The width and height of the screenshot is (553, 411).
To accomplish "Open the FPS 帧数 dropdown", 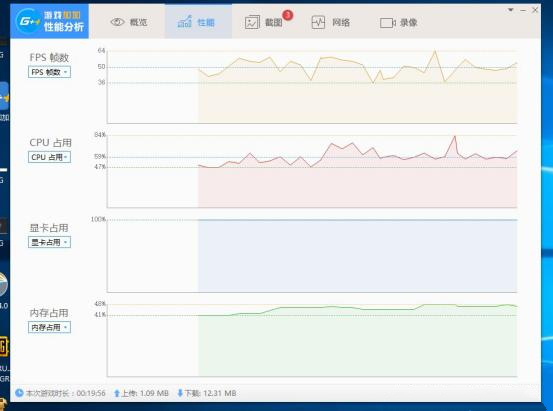I will pyautogui.click(x=49, y=72).
